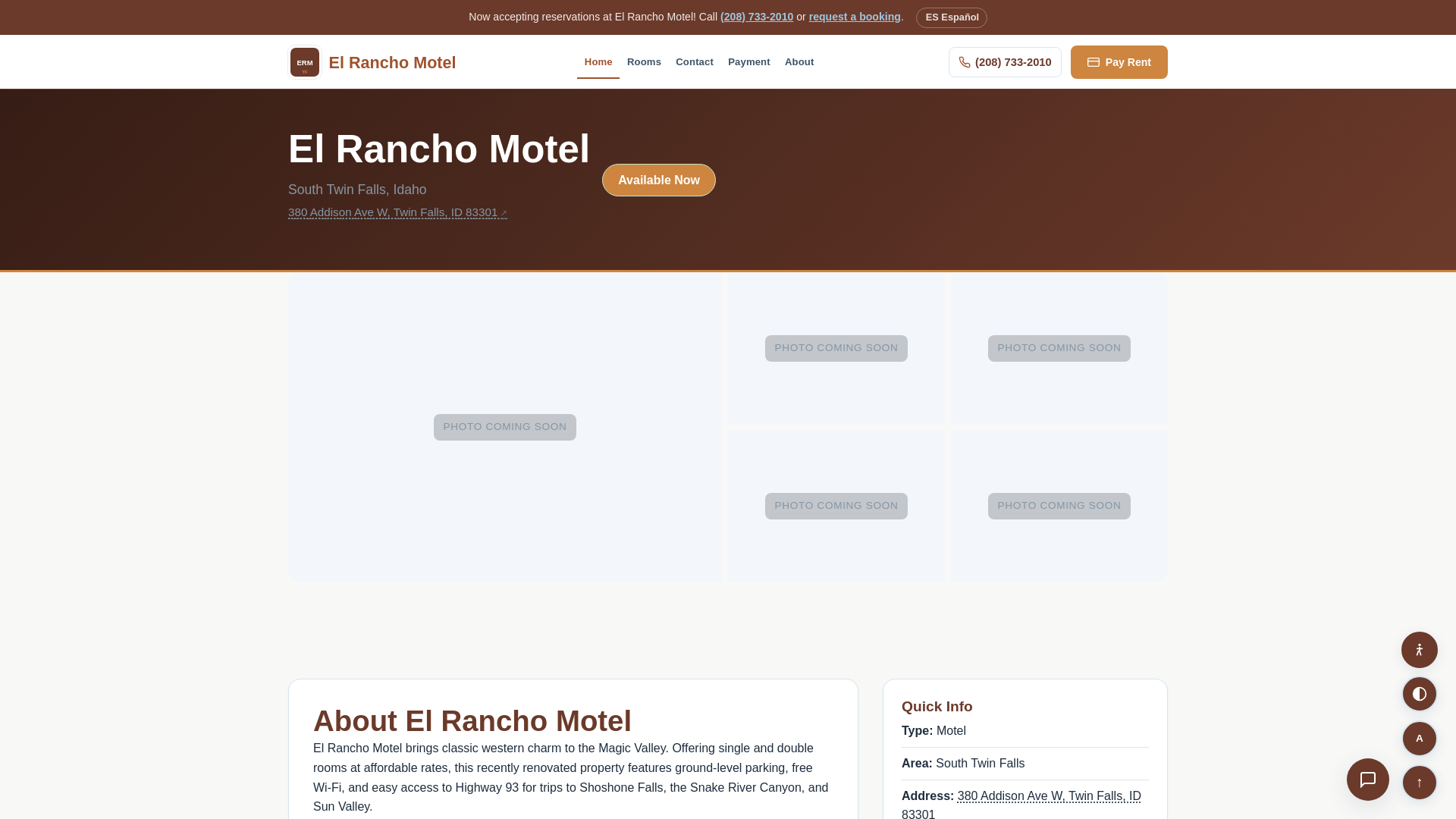Open the About nav item
Screen dimensions: 1456x819
[x=799, y=62]
